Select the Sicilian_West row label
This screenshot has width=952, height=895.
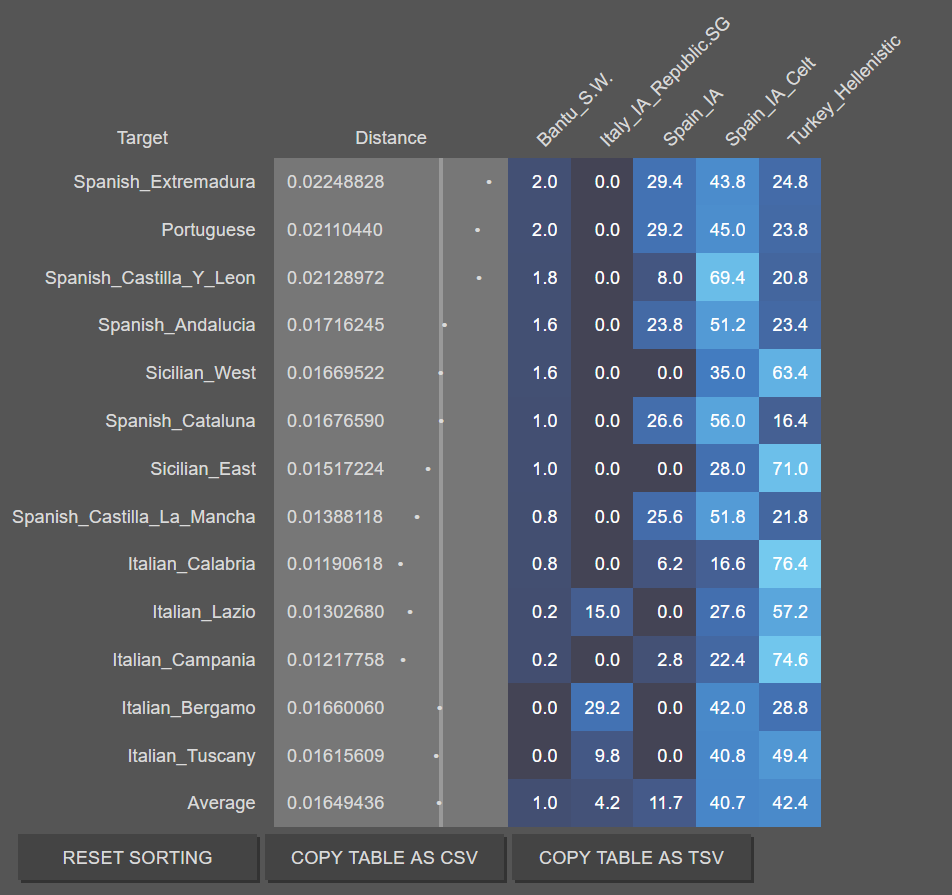[x=200, y=372]
